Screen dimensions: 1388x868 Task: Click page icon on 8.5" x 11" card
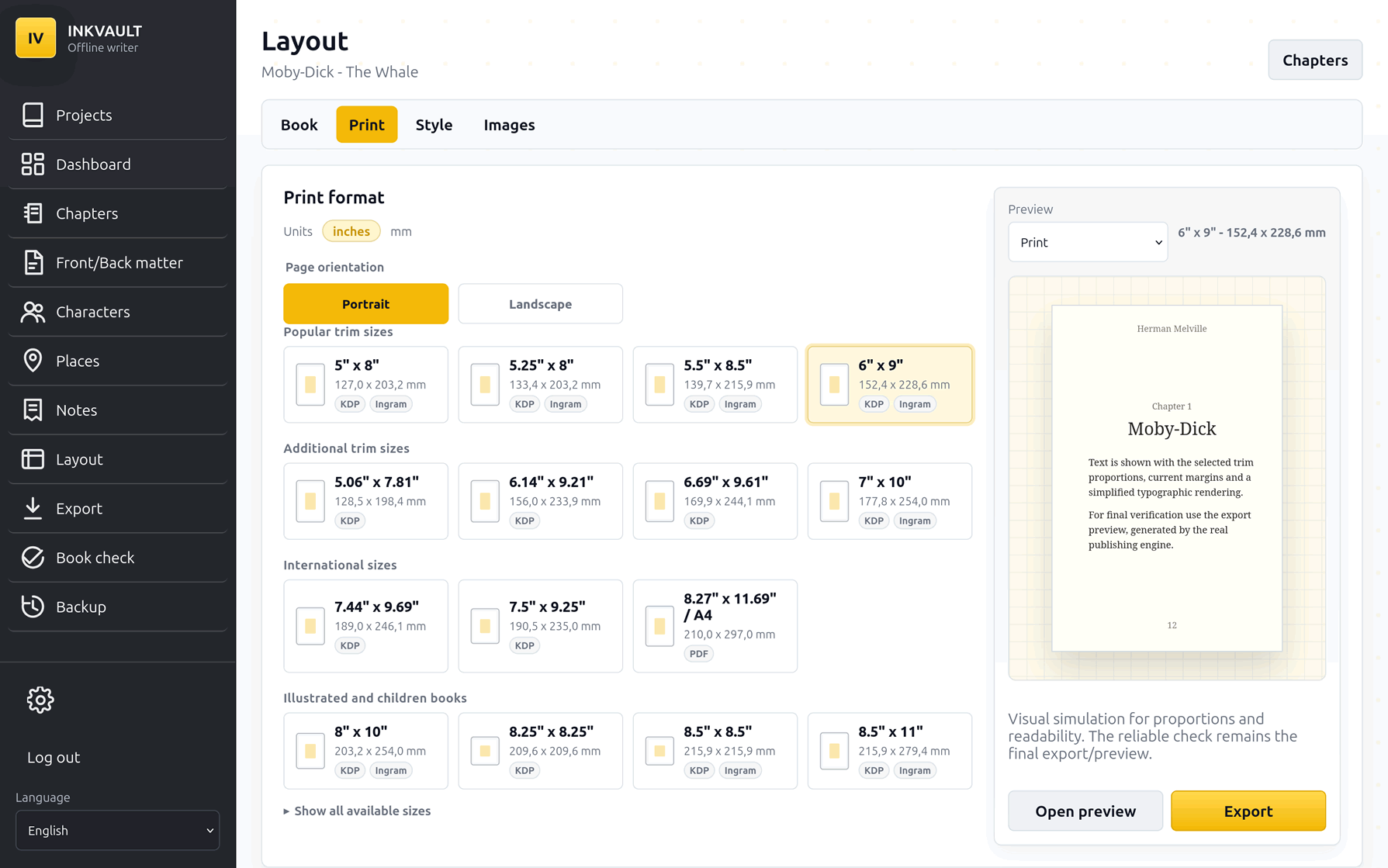click(x=834, y=751)
